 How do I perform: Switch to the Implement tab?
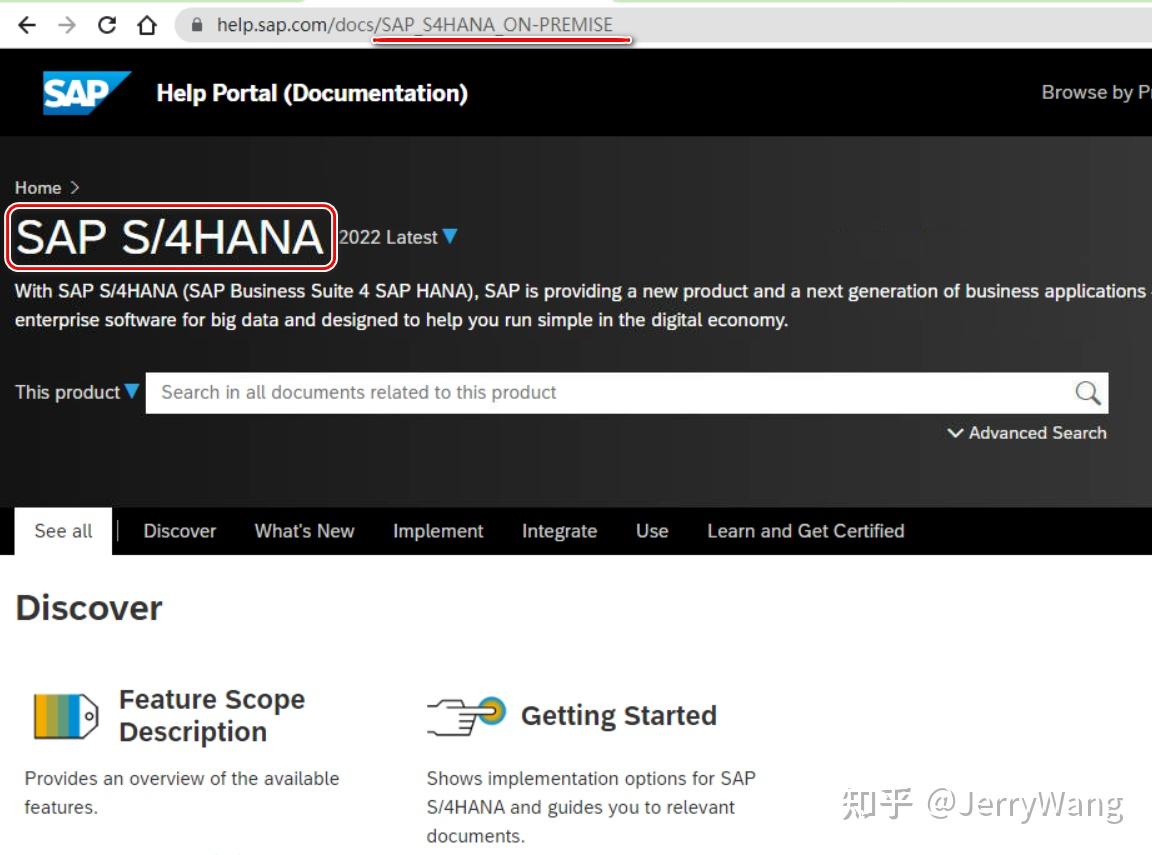(437, 531)
